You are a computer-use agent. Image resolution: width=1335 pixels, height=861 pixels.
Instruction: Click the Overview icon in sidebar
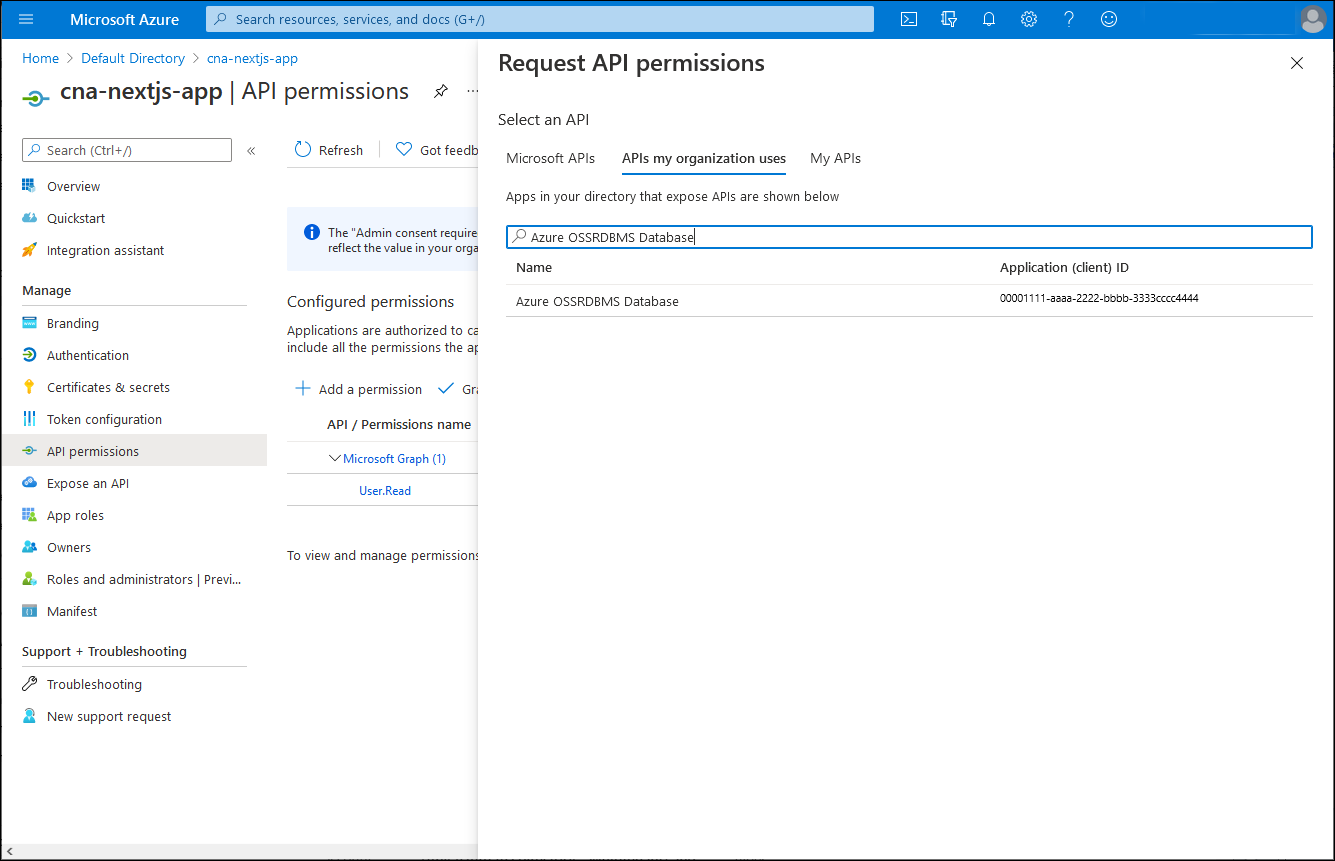point(29,186)
